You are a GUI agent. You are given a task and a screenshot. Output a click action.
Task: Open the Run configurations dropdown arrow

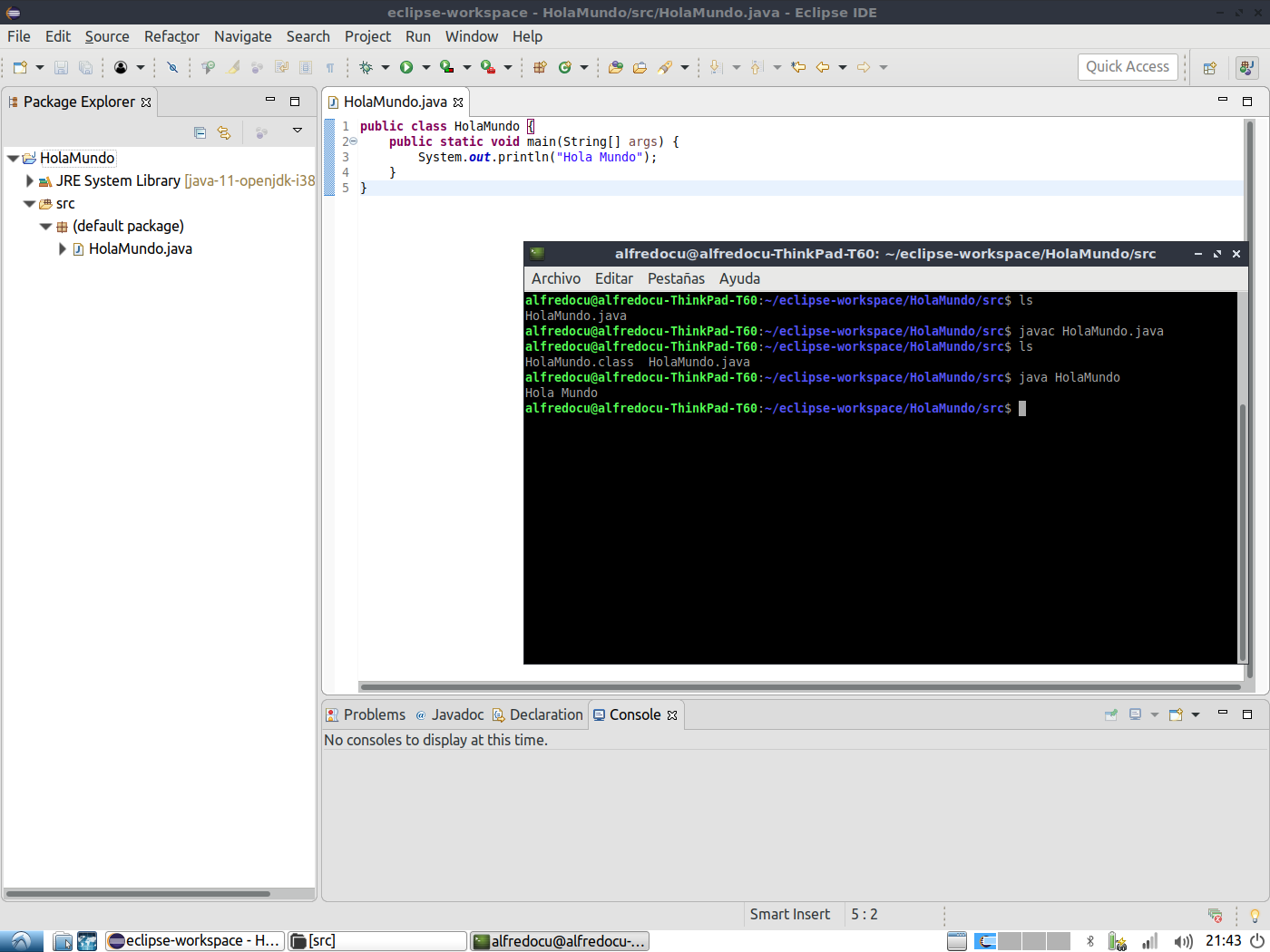pyautogui.click(x=426, y=67)
